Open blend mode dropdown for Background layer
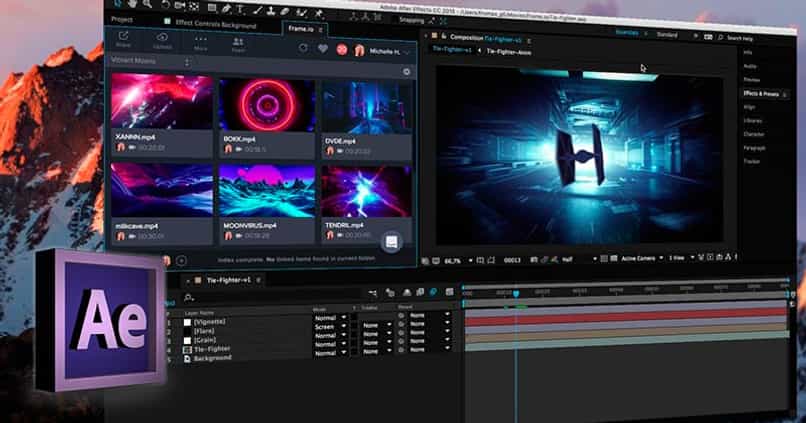806x423 pixels. click(x=330, y=353)
